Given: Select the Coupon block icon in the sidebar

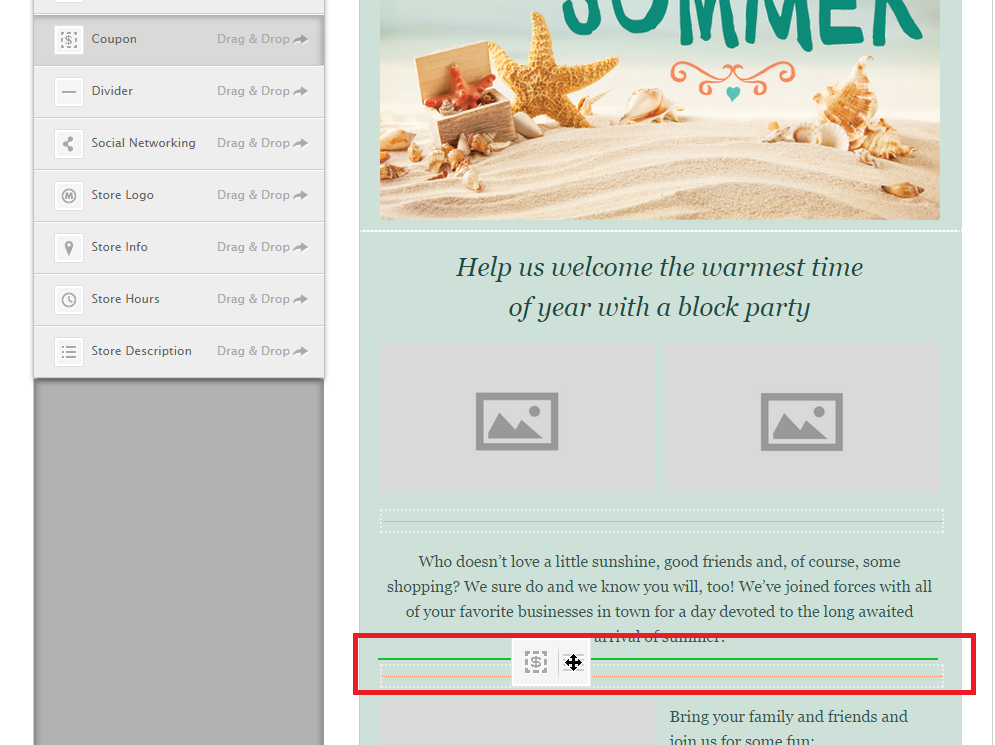Looking at the screenshot, I should coord(68,40).
